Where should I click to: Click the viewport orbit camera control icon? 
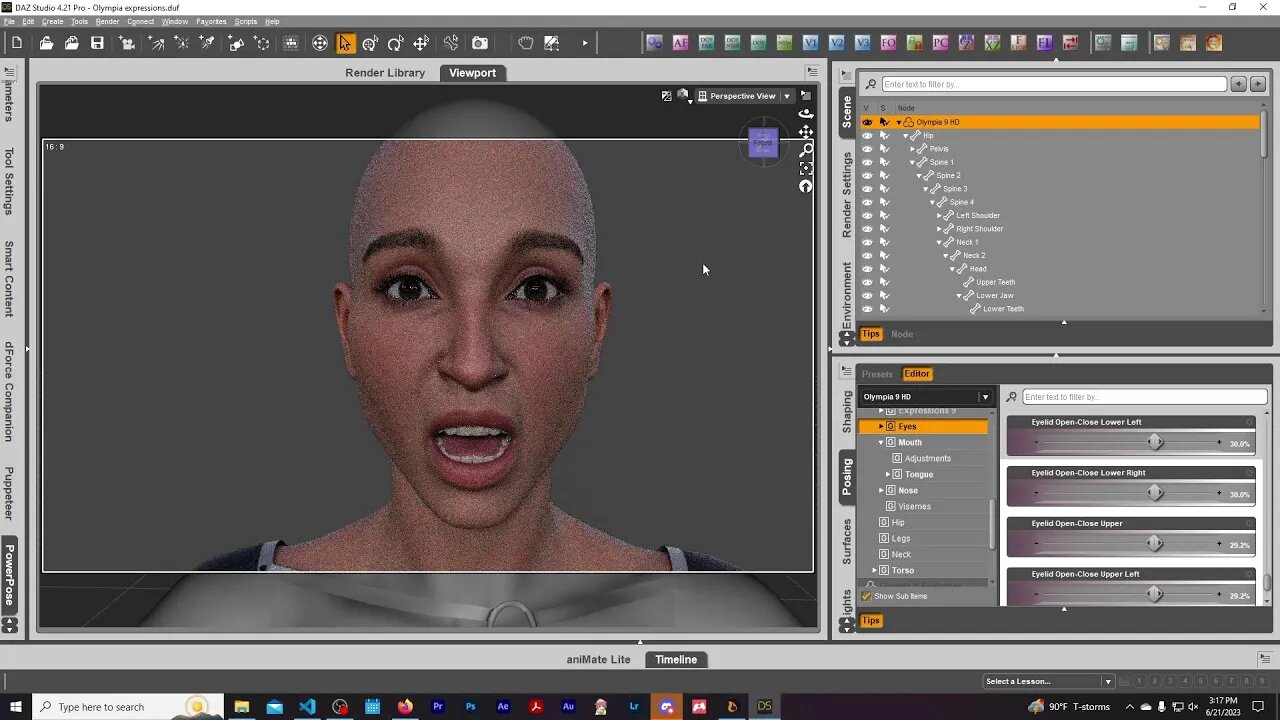(x=806, y=113)
